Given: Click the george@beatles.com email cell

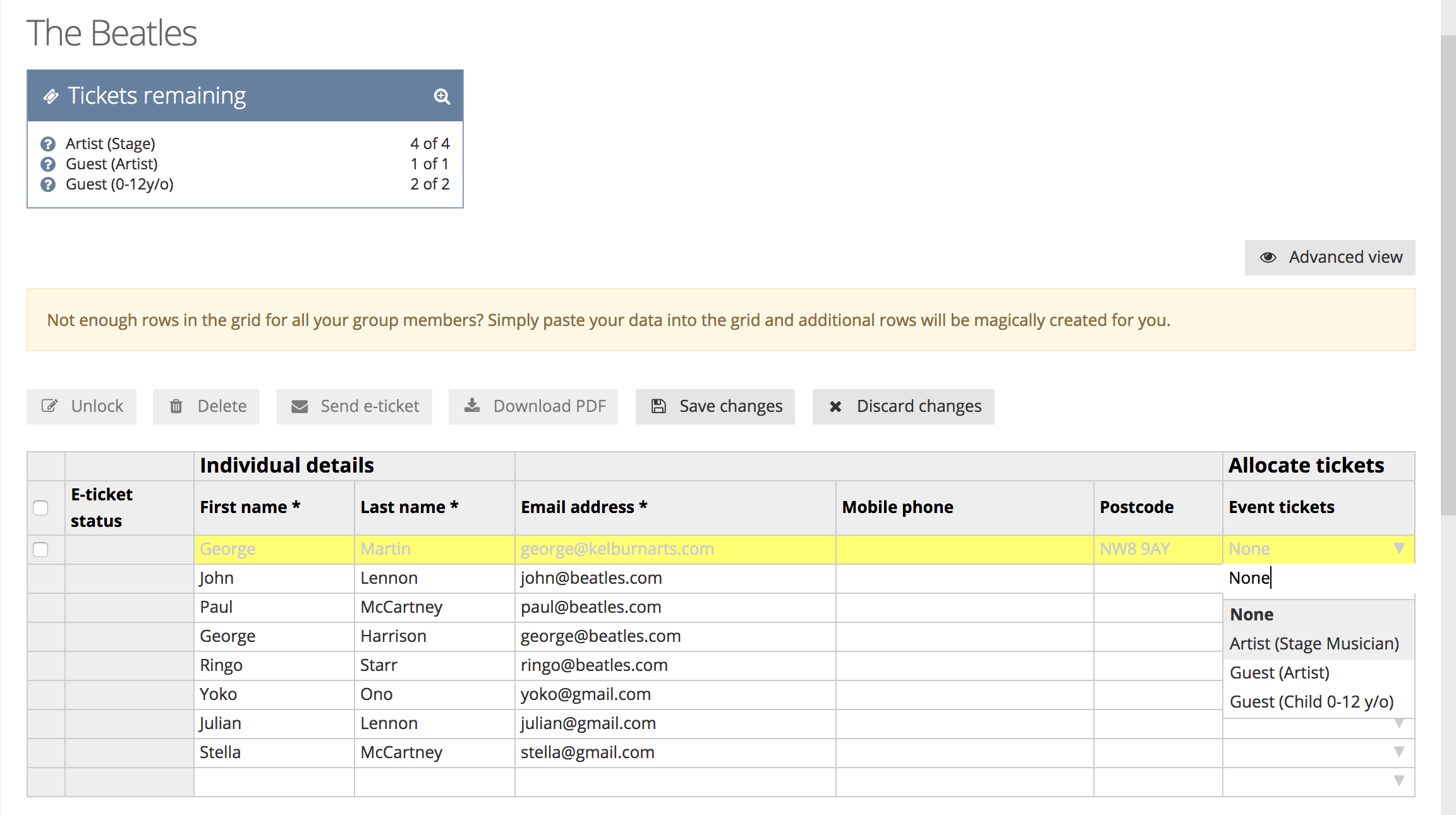Looking at the screenshot, I should coord(675,636).
